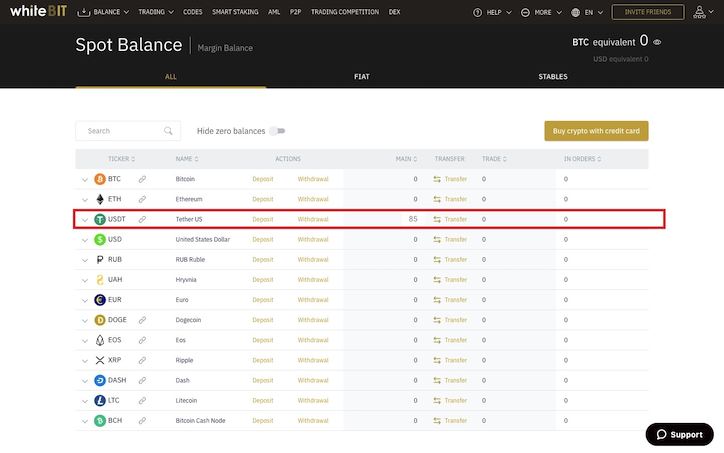Click the transfer arrows icon in EUR row
The width and height of the screenshot is (724, 453).
click(x=437, y=300)
